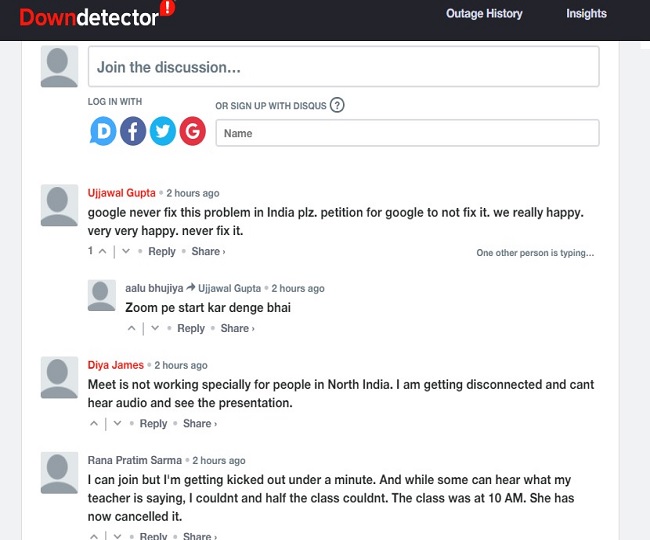Log in with Disqus icon
The width and height of the screenshot is (650, 540).
(103, 131)
